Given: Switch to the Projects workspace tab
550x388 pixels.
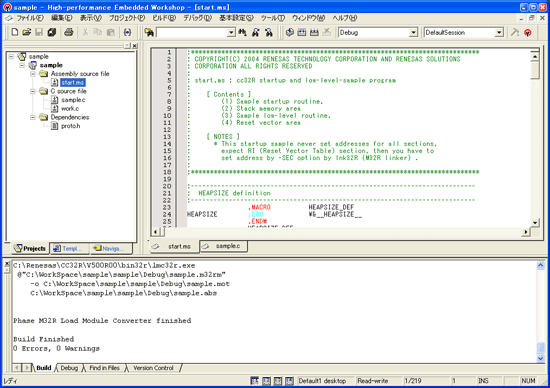Looking at the screenshot, I should pos(30,248).
